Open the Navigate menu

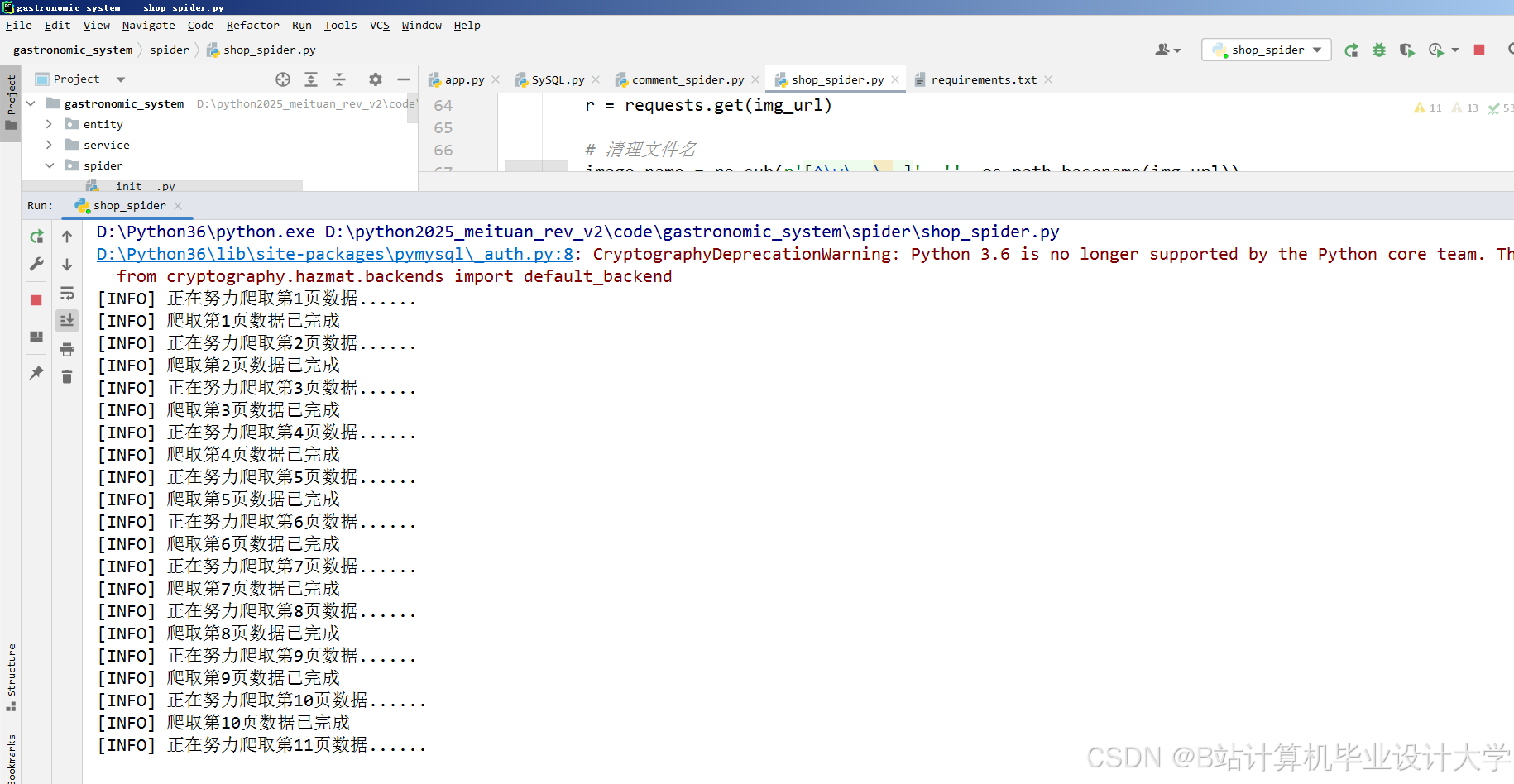tap(149, 26)
